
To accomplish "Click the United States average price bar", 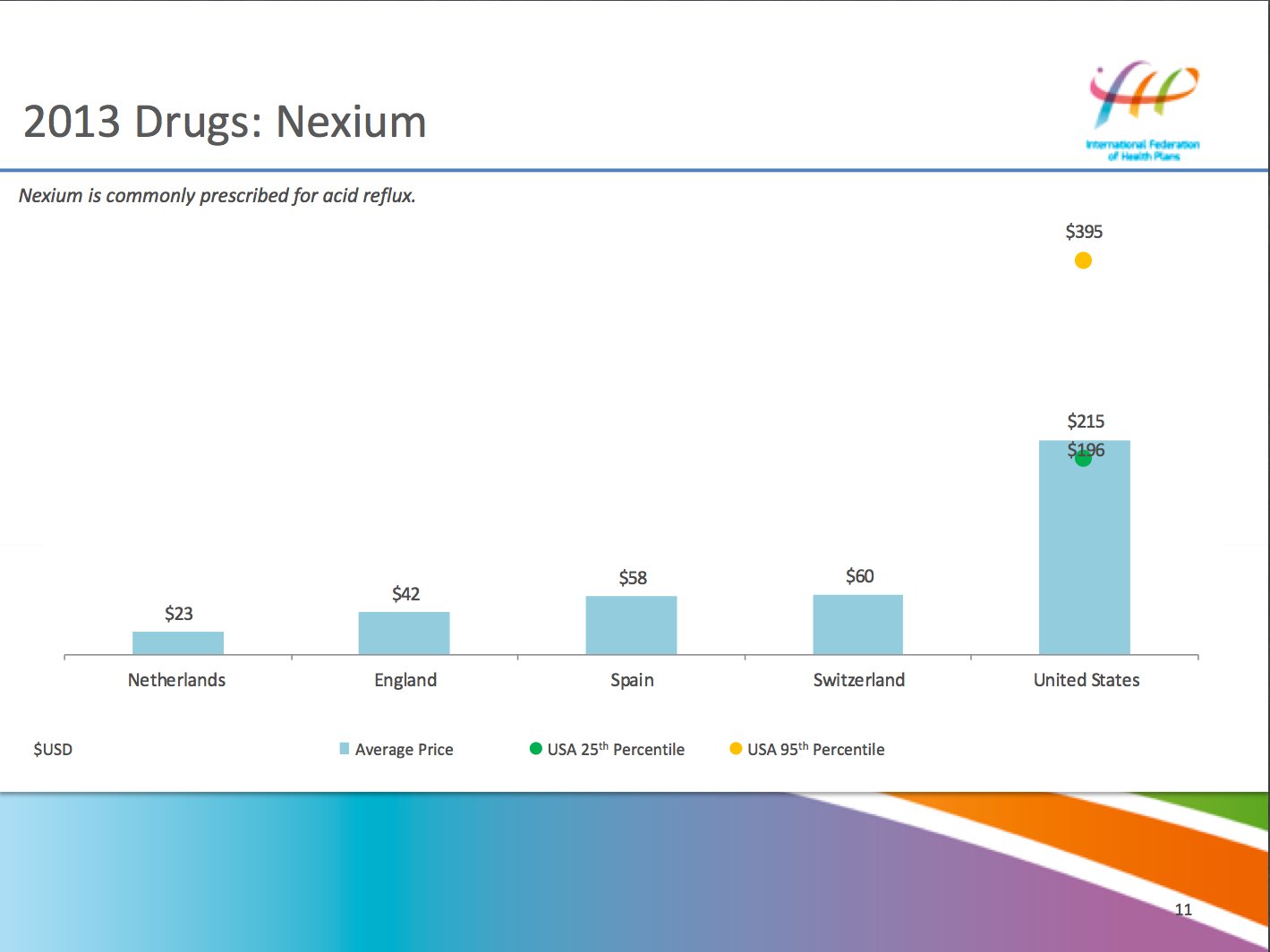I will pos(1085,548).
